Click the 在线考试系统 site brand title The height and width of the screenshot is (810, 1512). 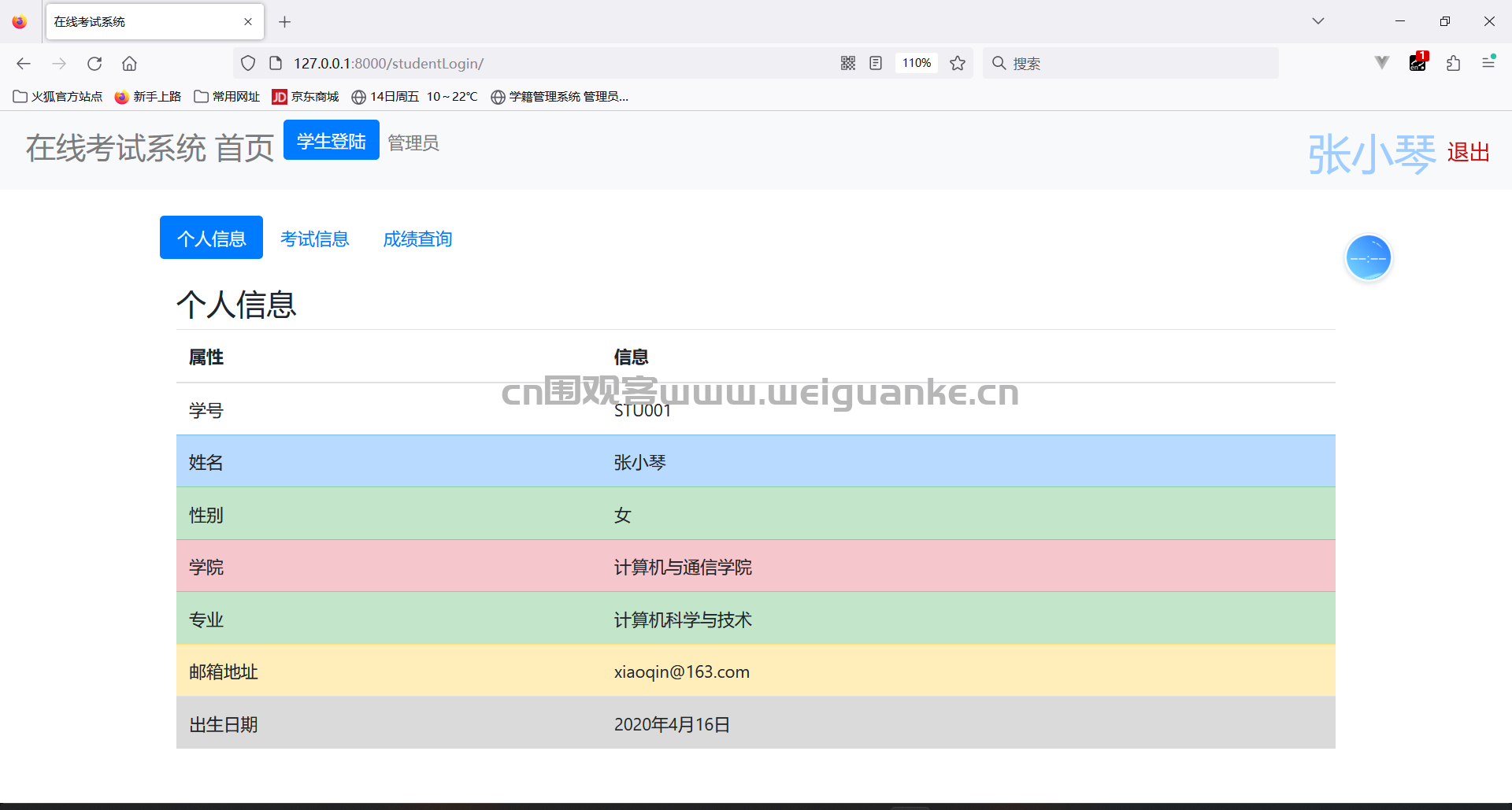coord(116,149)
